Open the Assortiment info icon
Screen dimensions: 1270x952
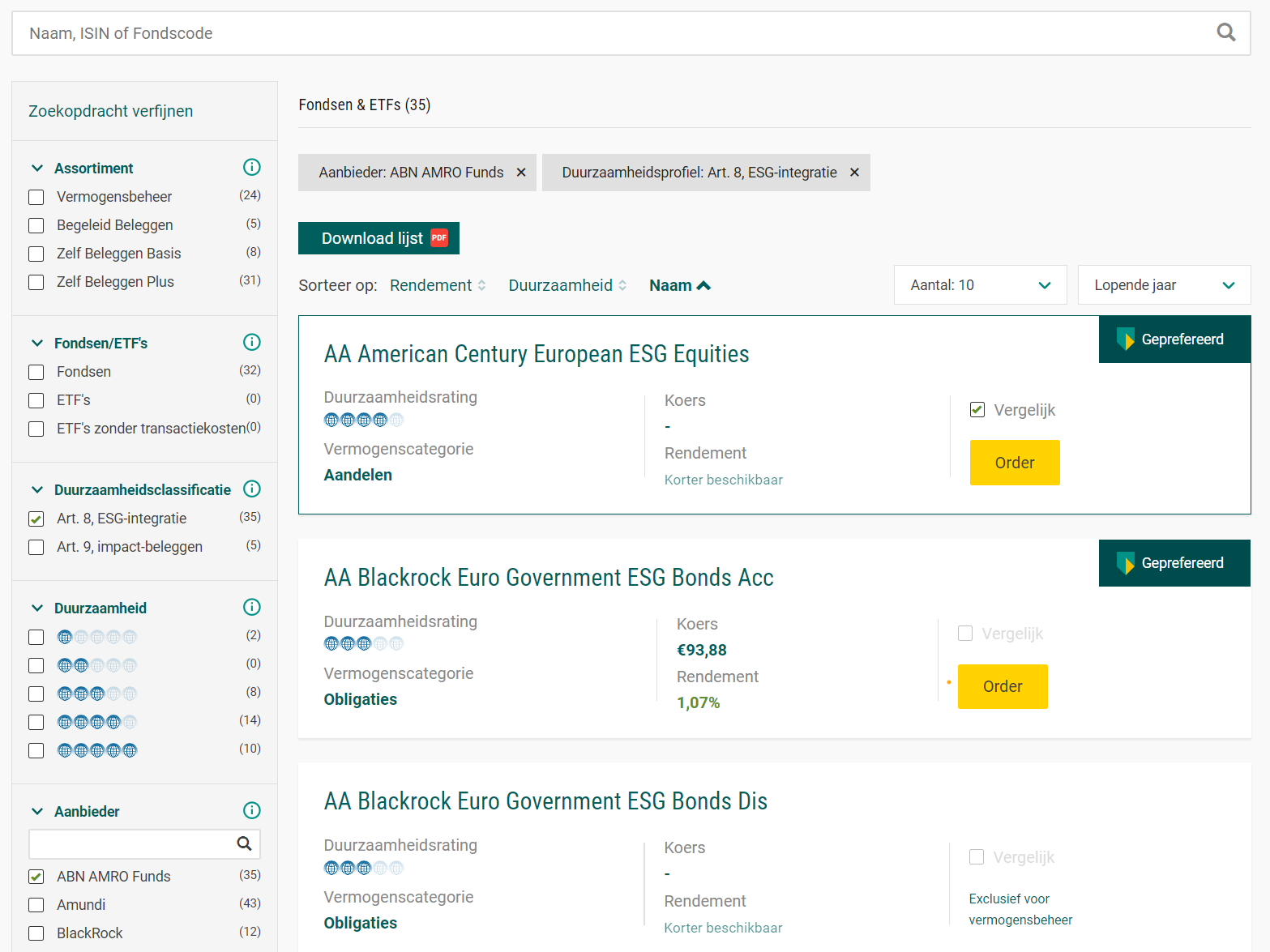[x=252, y=167]
